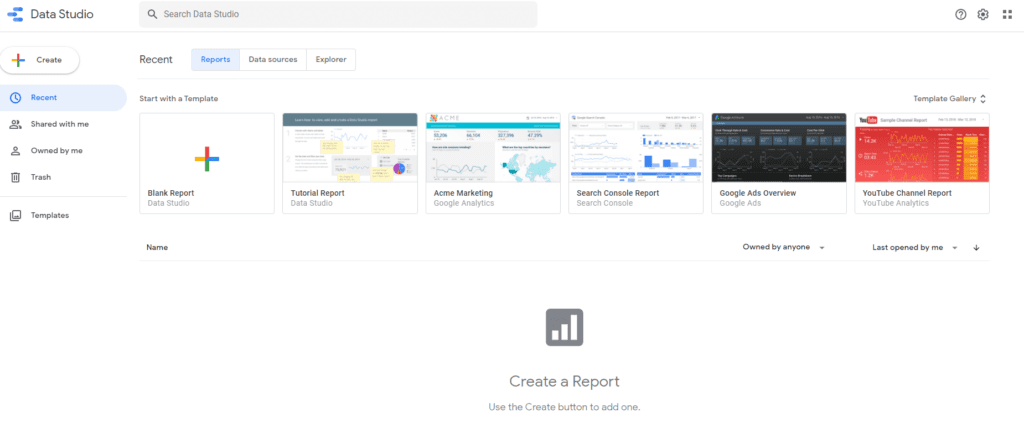
Task: Select the Reports tab
Action: [216, 59]
